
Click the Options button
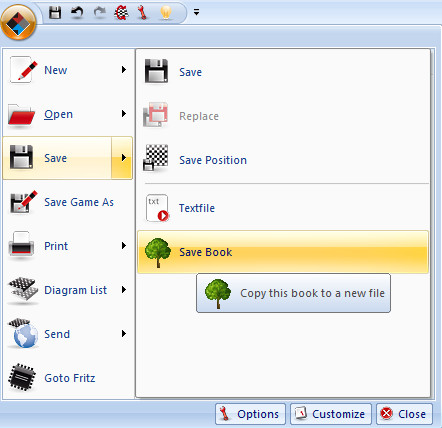point(250,414)
